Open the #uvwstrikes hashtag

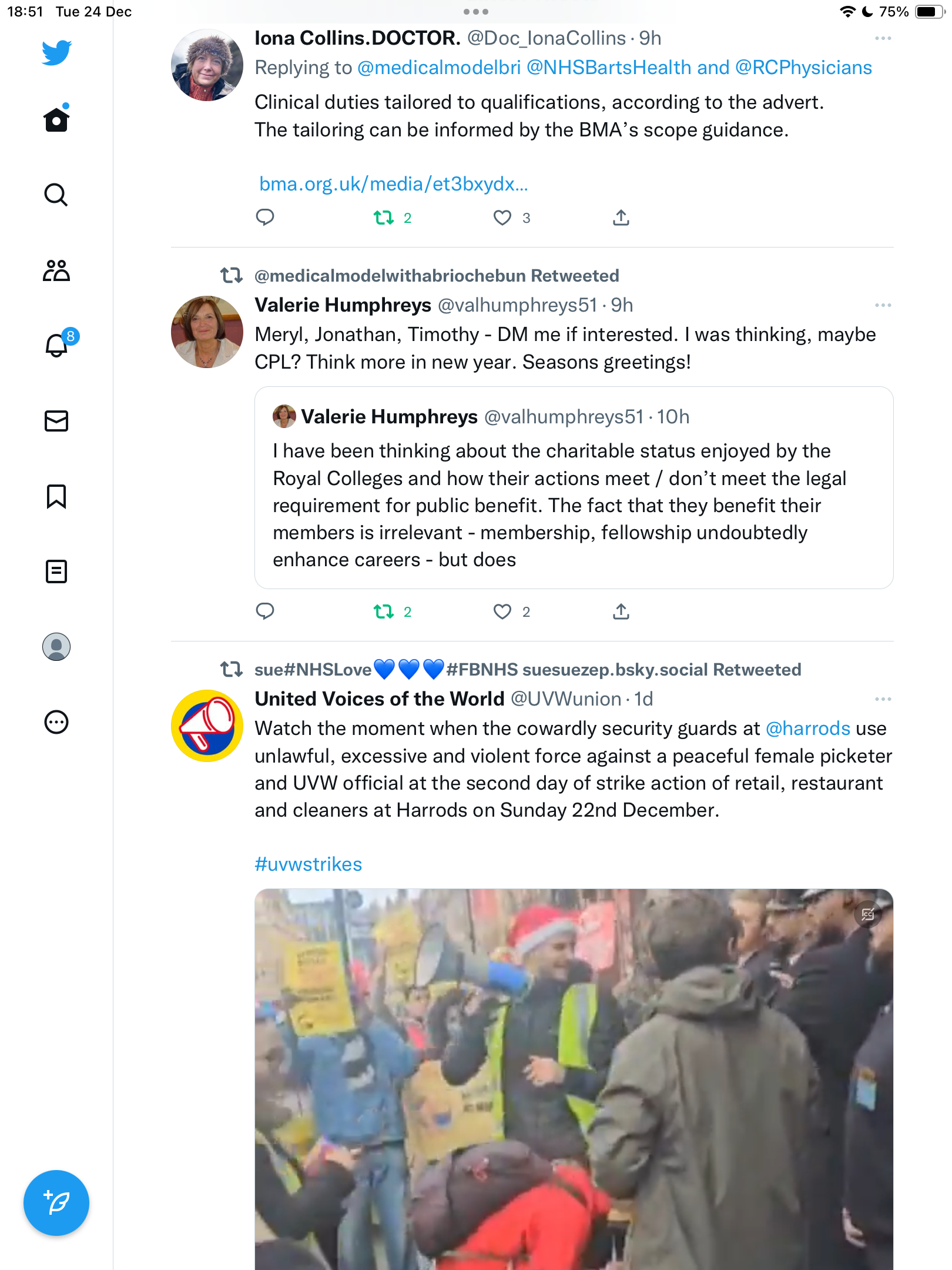coord(308,864)
